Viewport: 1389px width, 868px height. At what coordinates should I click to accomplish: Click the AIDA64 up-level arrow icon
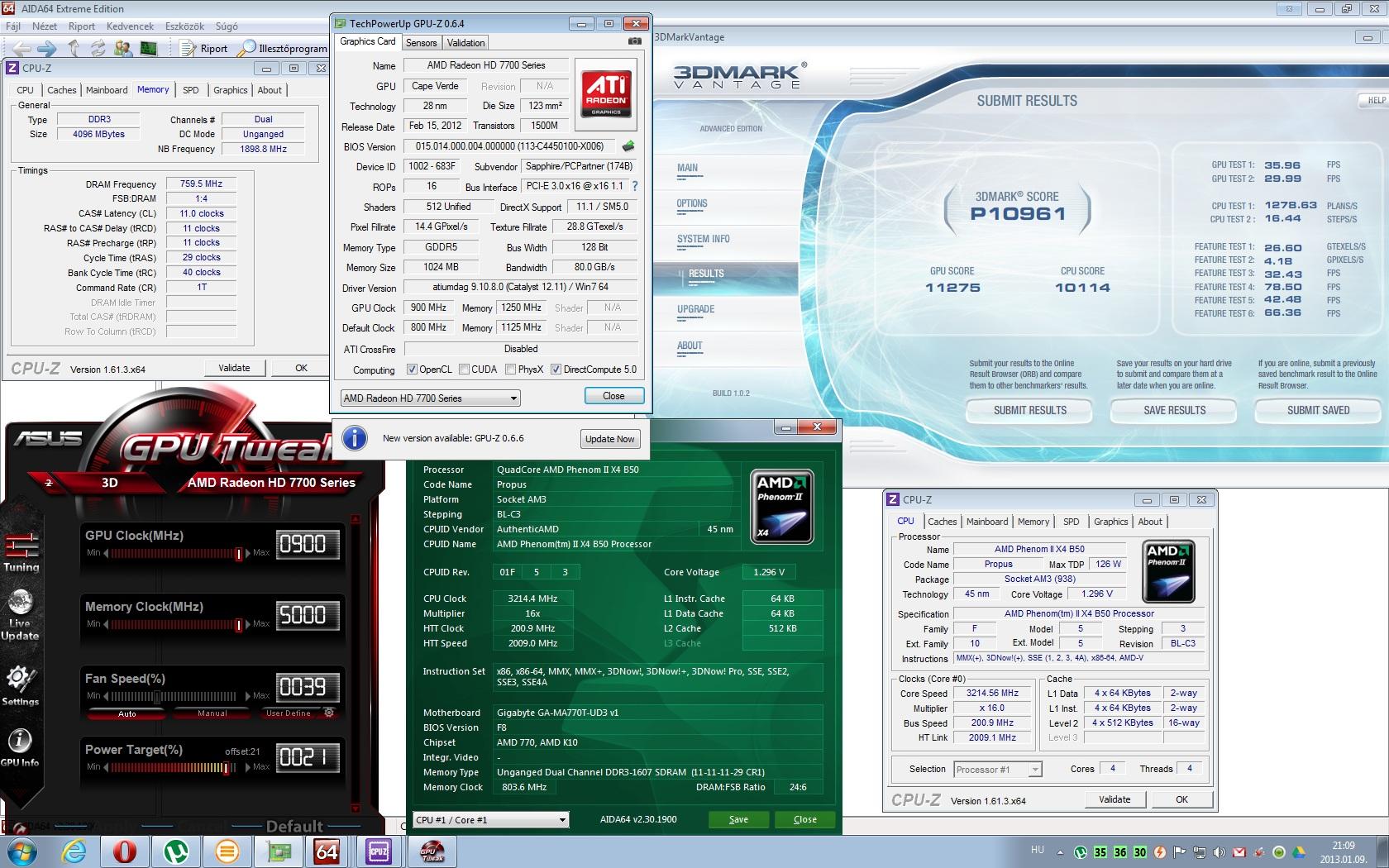pyautogui.click(x=74, y=49)
